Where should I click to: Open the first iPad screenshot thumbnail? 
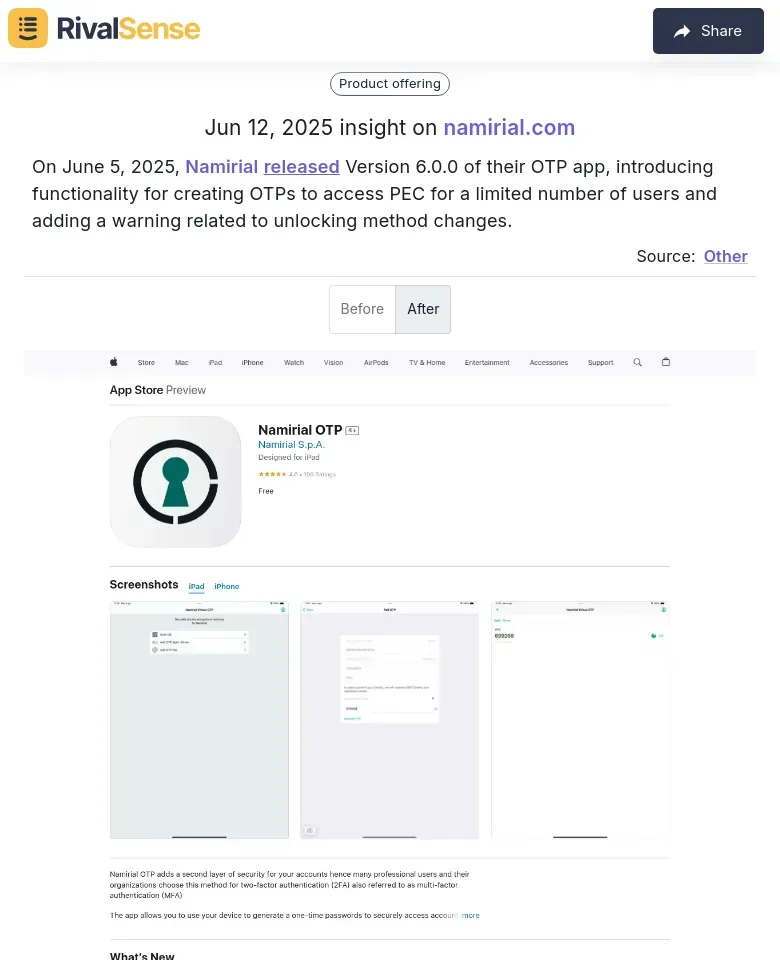pyautogui.click(x=199, y=720)
